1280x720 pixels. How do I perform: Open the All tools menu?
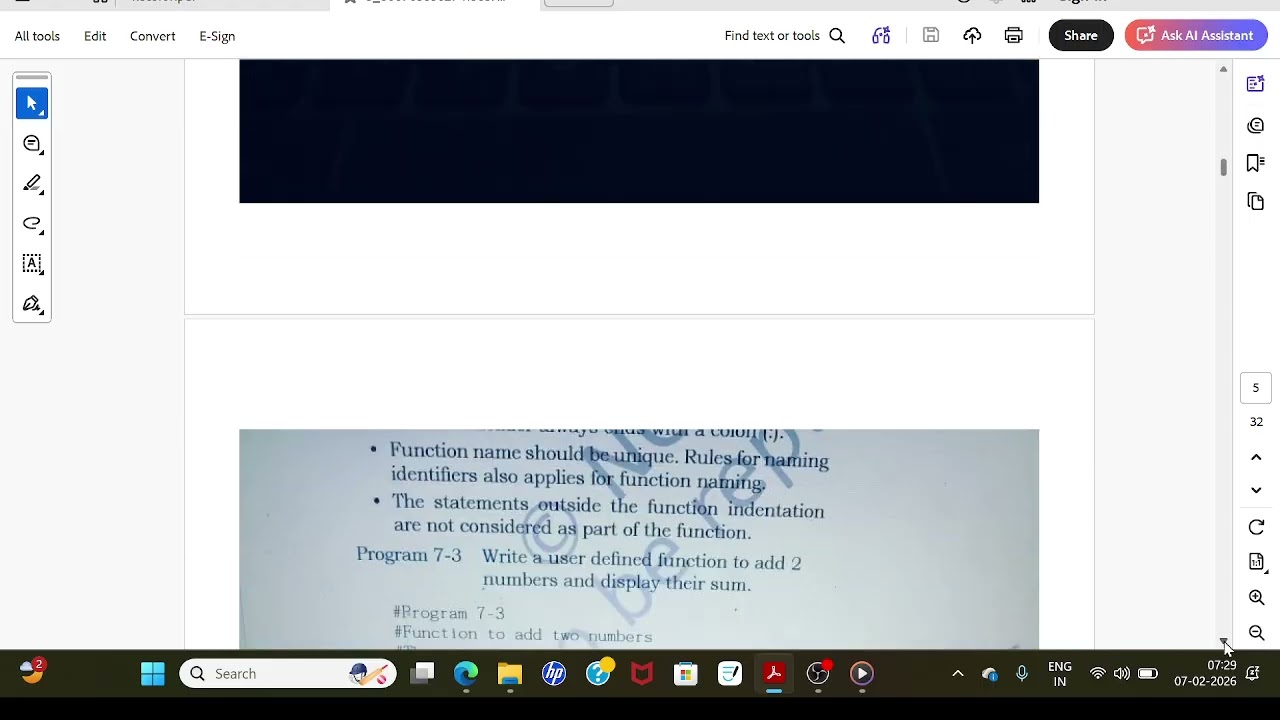coord(37,36)
